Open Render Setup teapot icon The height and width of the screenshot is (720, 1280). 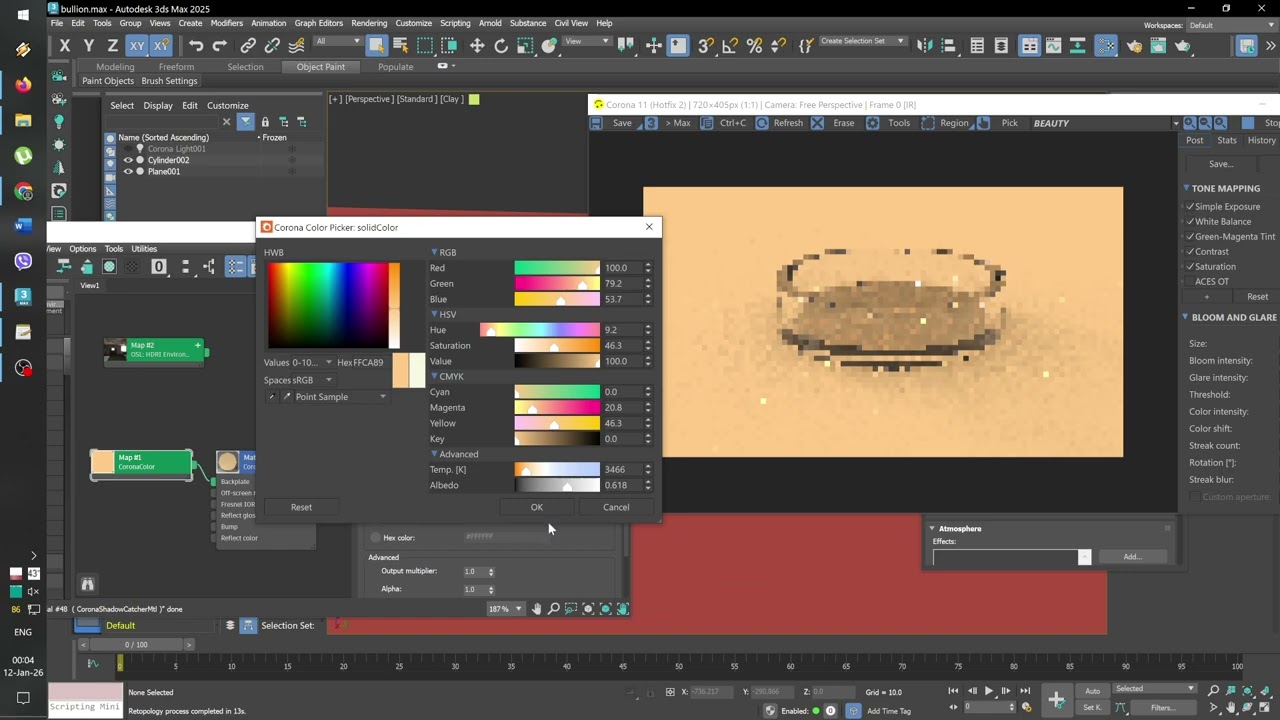[x=1134, y=46]
